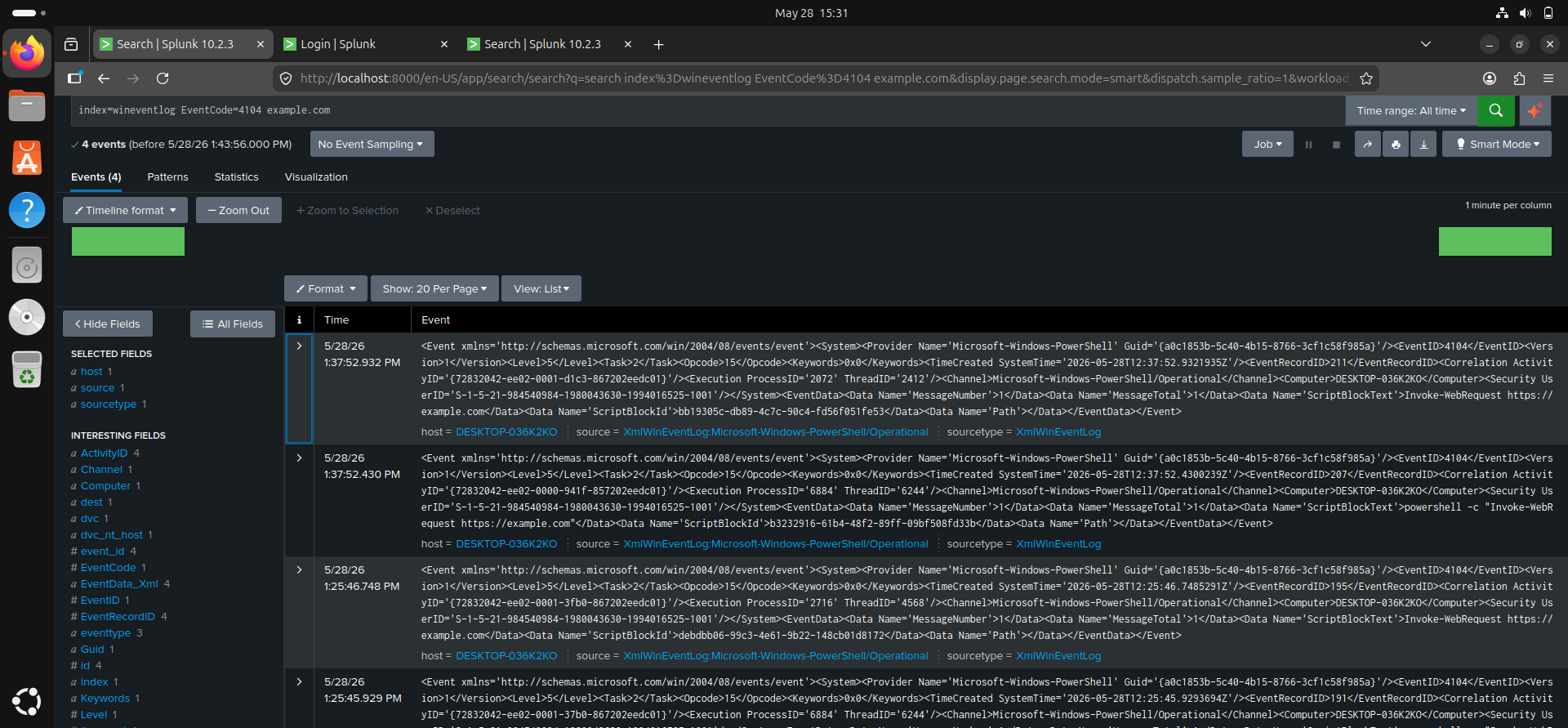Screen dimensions: 1568x728
Task: Open the Firefox application menu
Action: click(x=1548, y=78)
